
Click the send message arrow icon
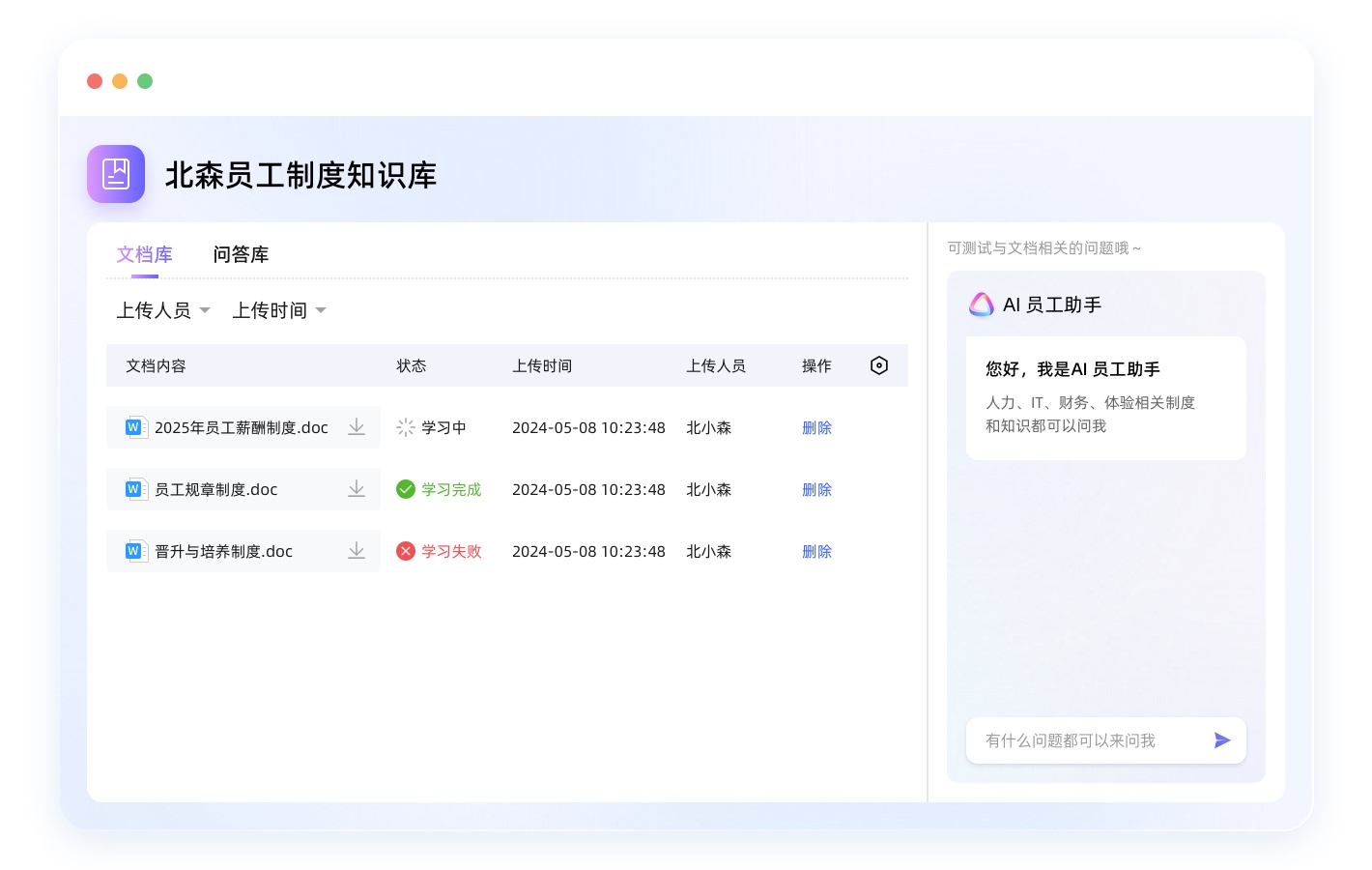tap(1222, 740)
